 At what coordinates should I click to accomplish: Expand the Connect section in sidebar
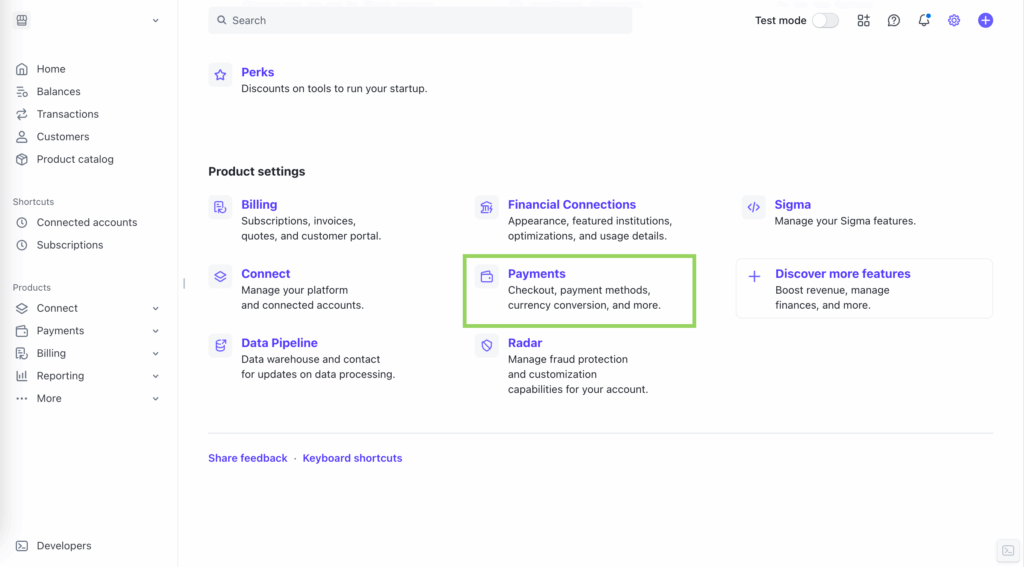155,308
